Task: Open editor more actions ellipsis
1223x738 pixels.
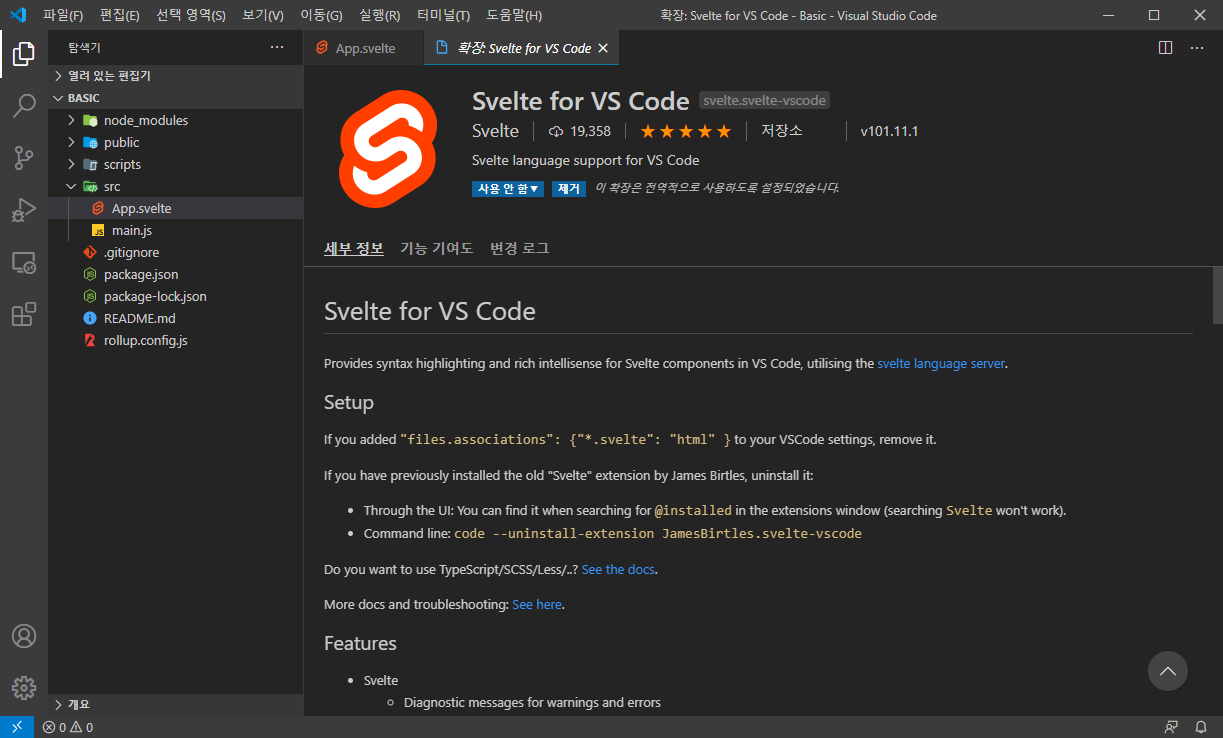Action: [1196, 48]
